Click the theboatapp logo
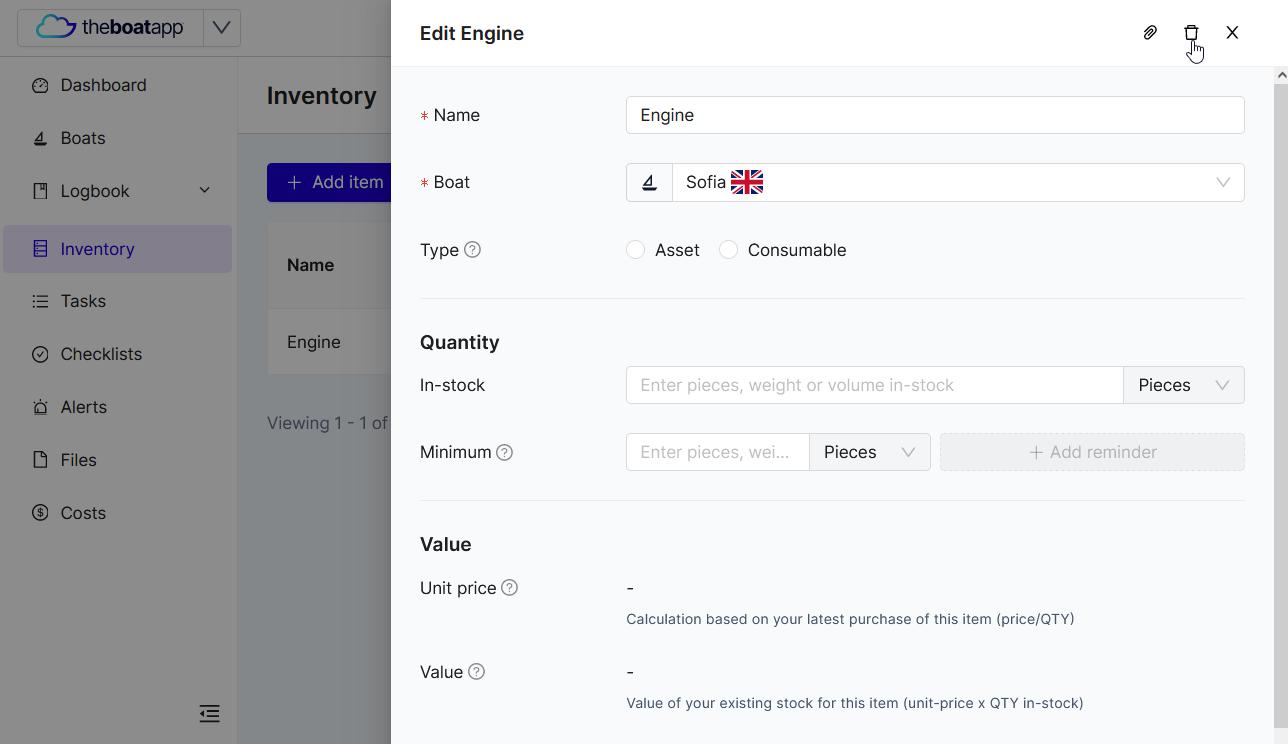Image resolution: width=1288 pixels, height=744 pixels. [x=110, y=27]
